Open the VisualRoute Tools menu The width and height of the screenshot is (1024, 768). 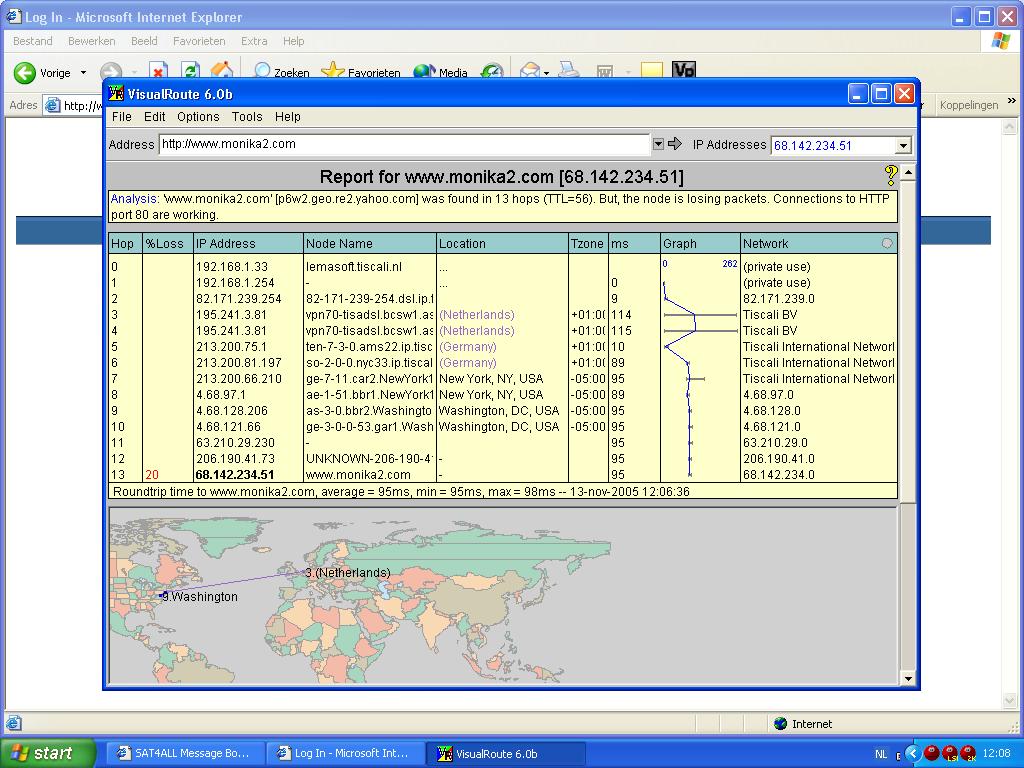click(x=247, y=117)
